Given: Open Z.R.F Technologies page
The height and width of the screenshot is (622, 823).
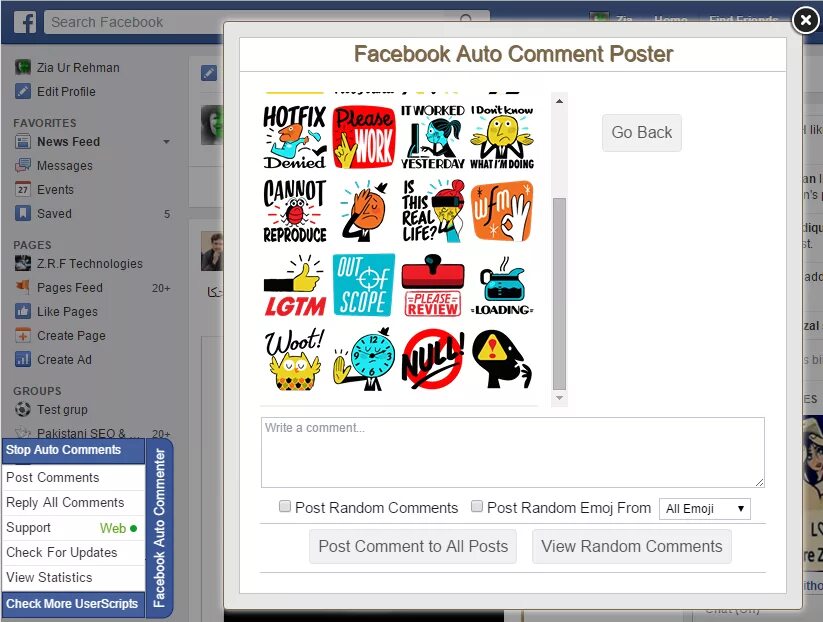Looking at the screenshot, I should pos(89,263).
